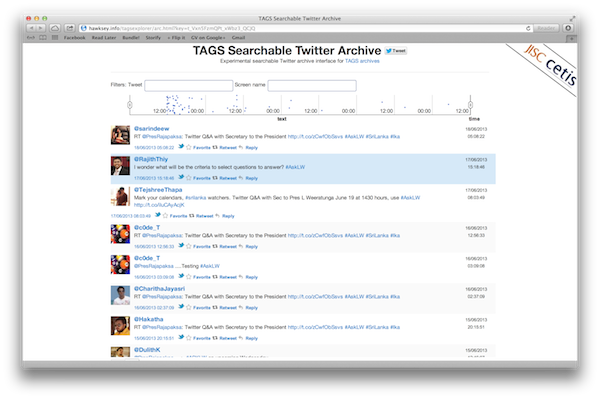This screenshot has height=399, width=600.
Task: Grab the left handle of the timeline range slider
Action: (x=130, y=105)
